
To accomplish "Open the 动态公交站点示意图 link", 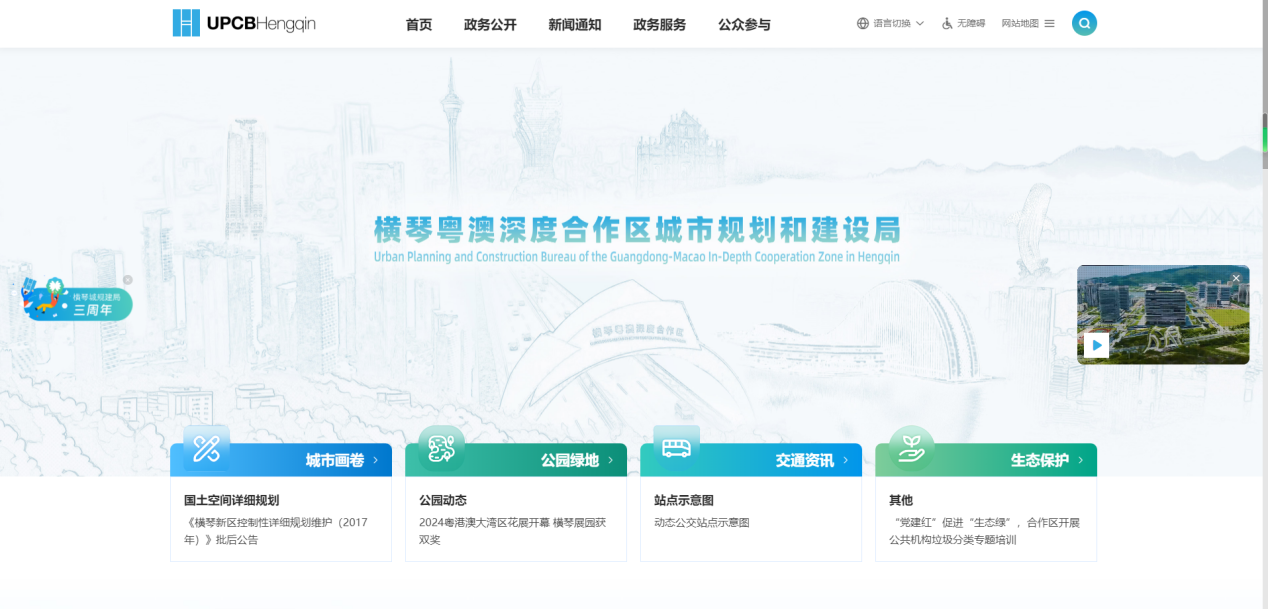I will pos(701,522).
